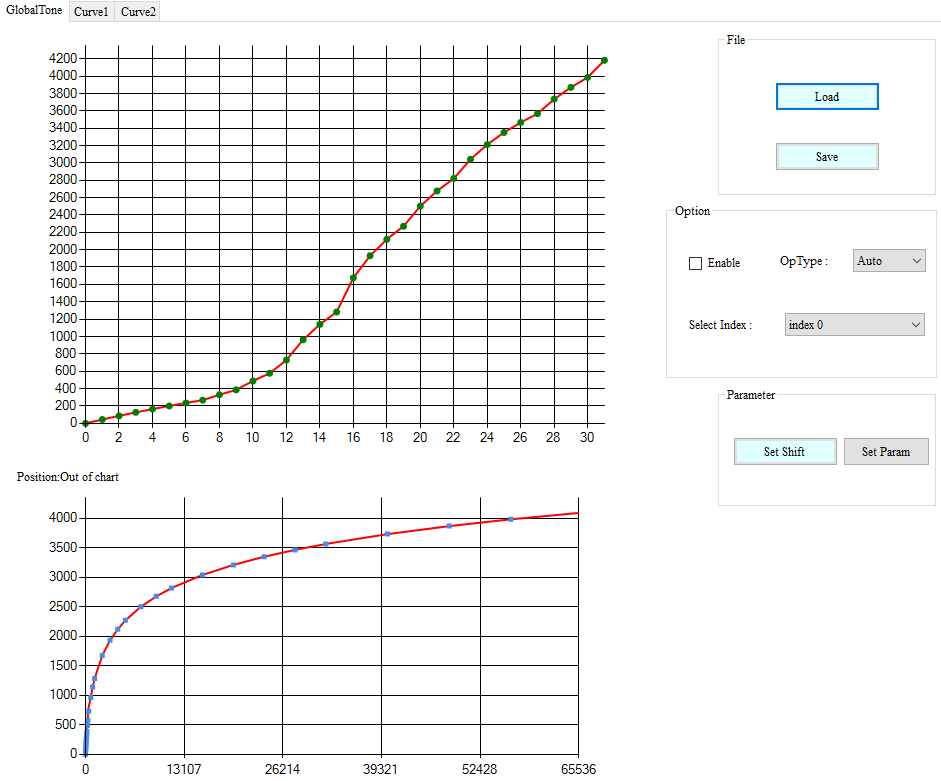The width and height of the screenshot is (941, 781).
Task: Click the OpType dropdown arrow
Action: point(915,260)
